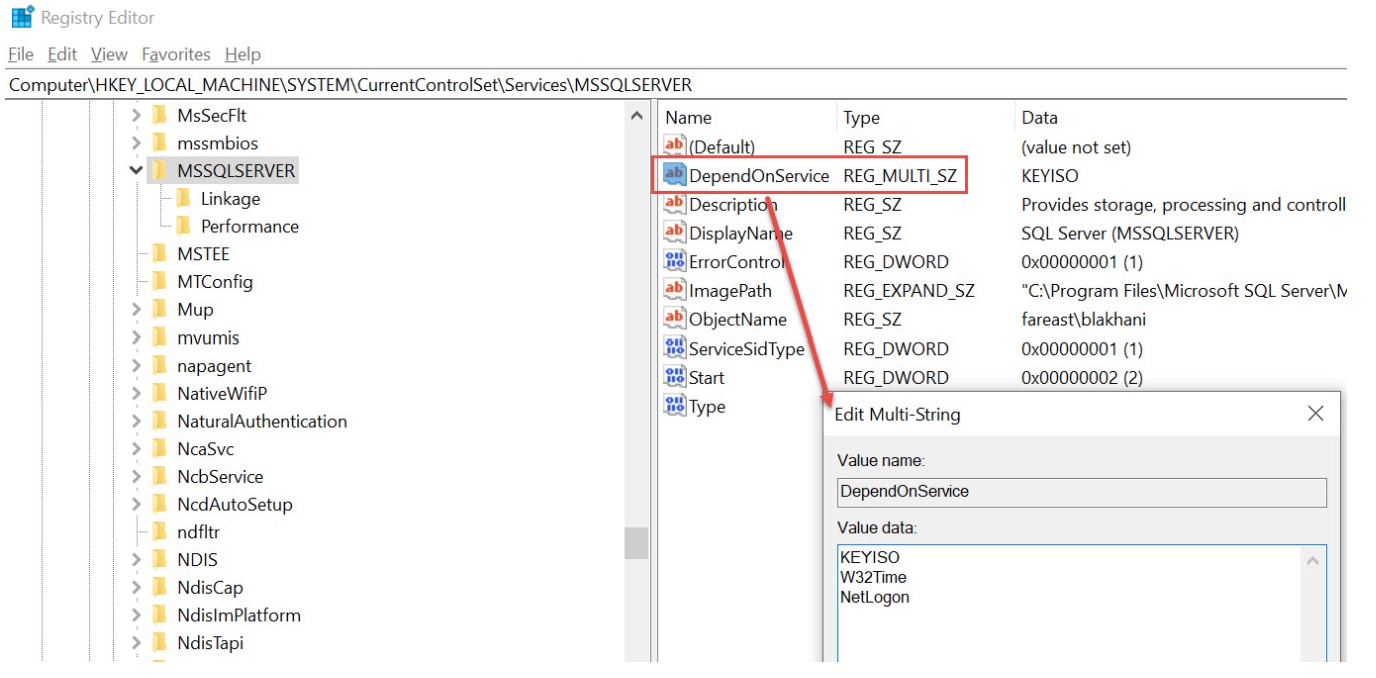Select the NcdAutoSetup key

point(235,505)
